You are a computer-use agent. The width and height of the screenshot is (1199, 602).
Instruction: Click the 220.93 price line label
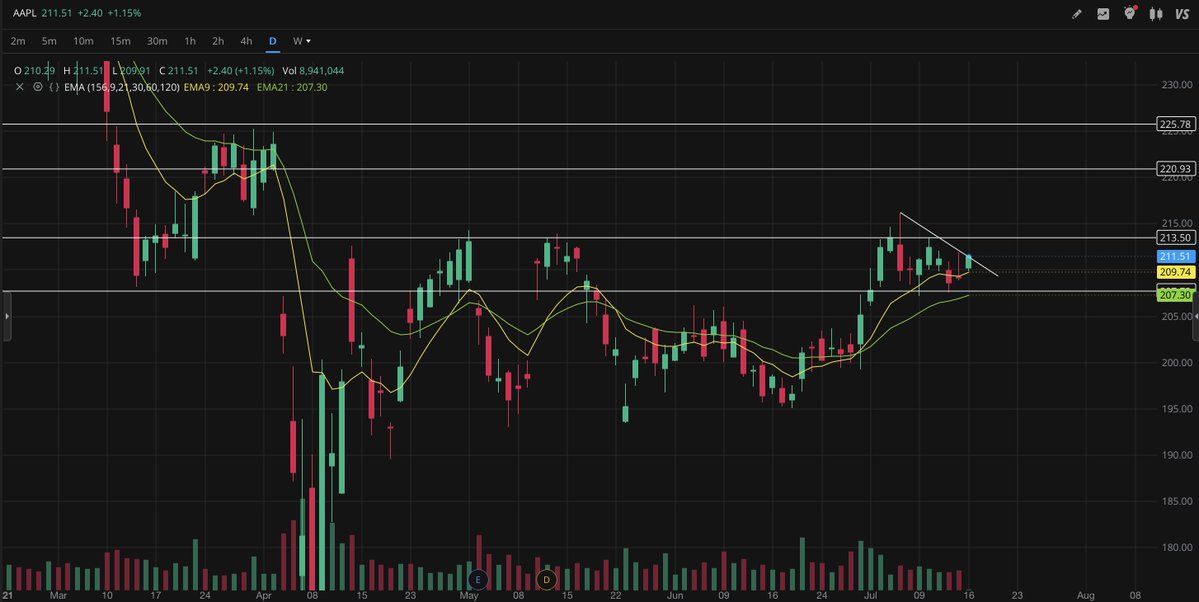point(1175,169)
